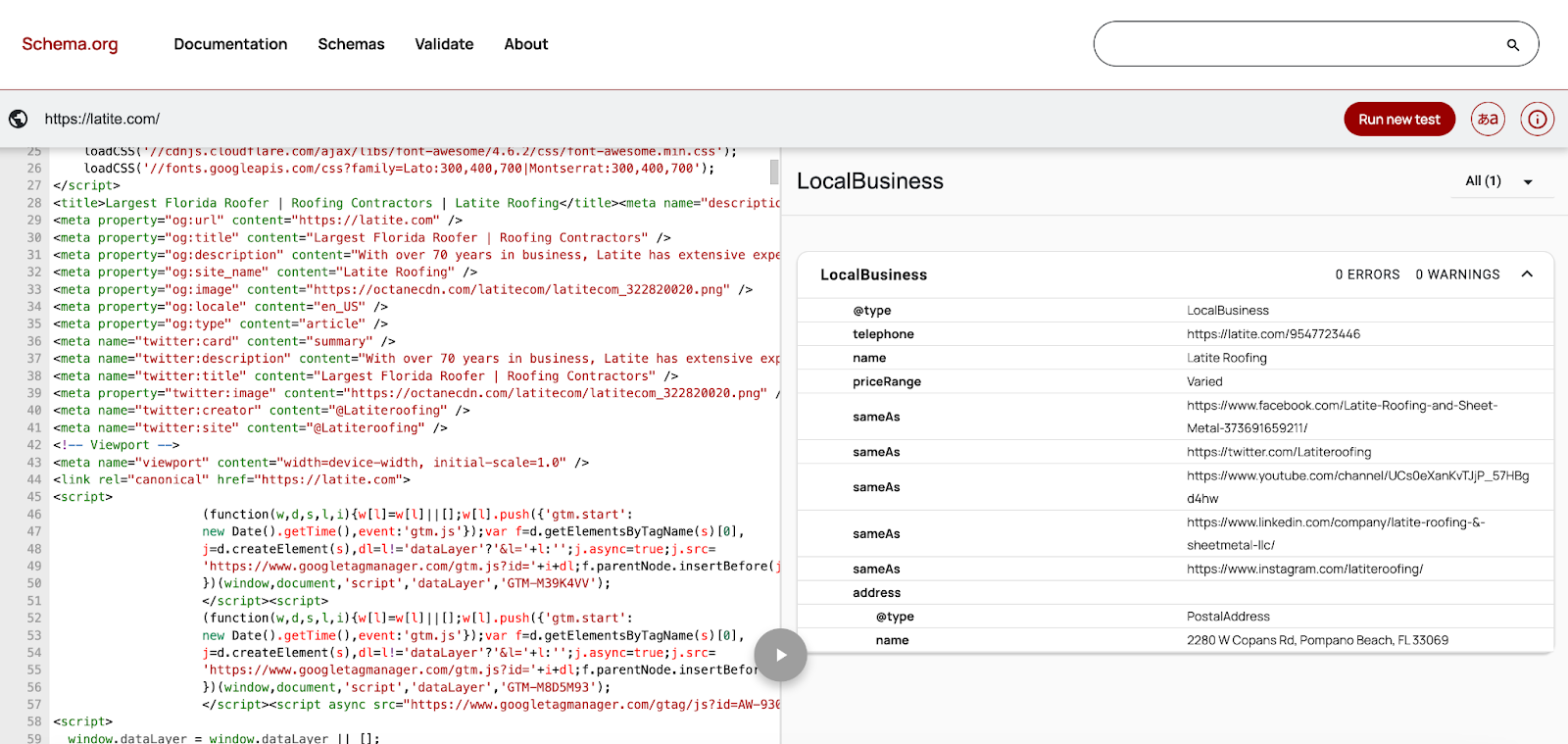Select the telephone property row
The height and width of the screenshot is (744, 1568).
coord(1175,334)
